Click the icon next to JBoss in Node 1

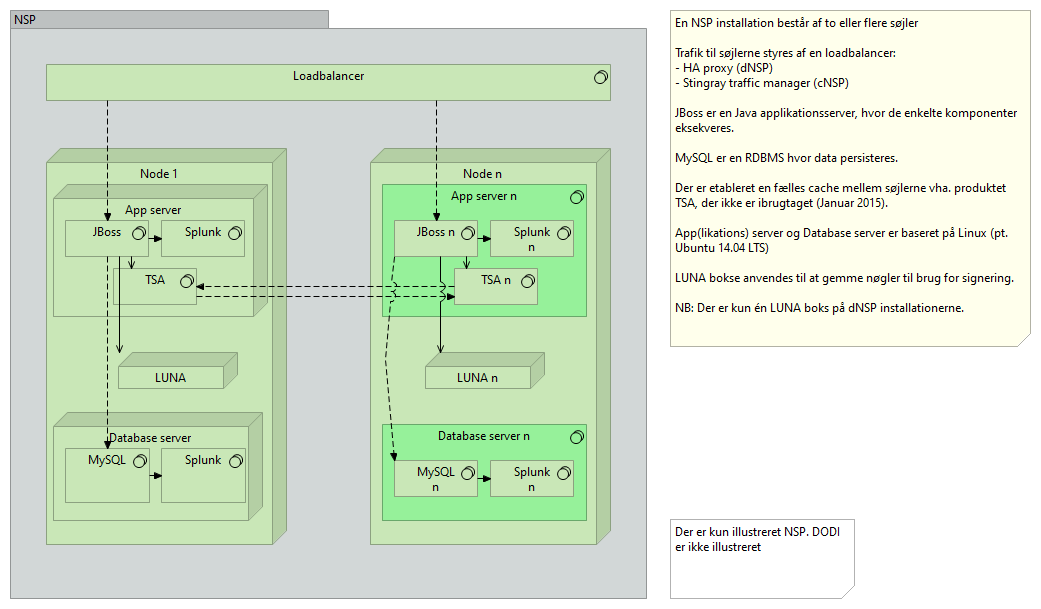pos(139,233)
